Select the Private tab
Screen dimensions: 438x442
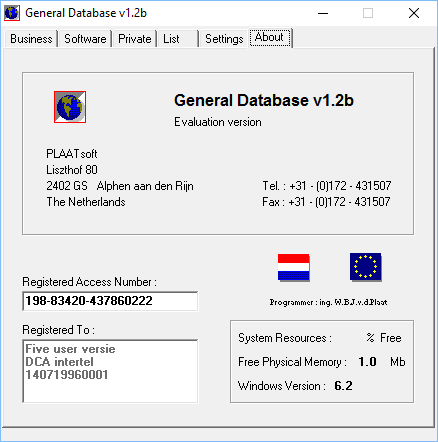(x=135, y=39)
